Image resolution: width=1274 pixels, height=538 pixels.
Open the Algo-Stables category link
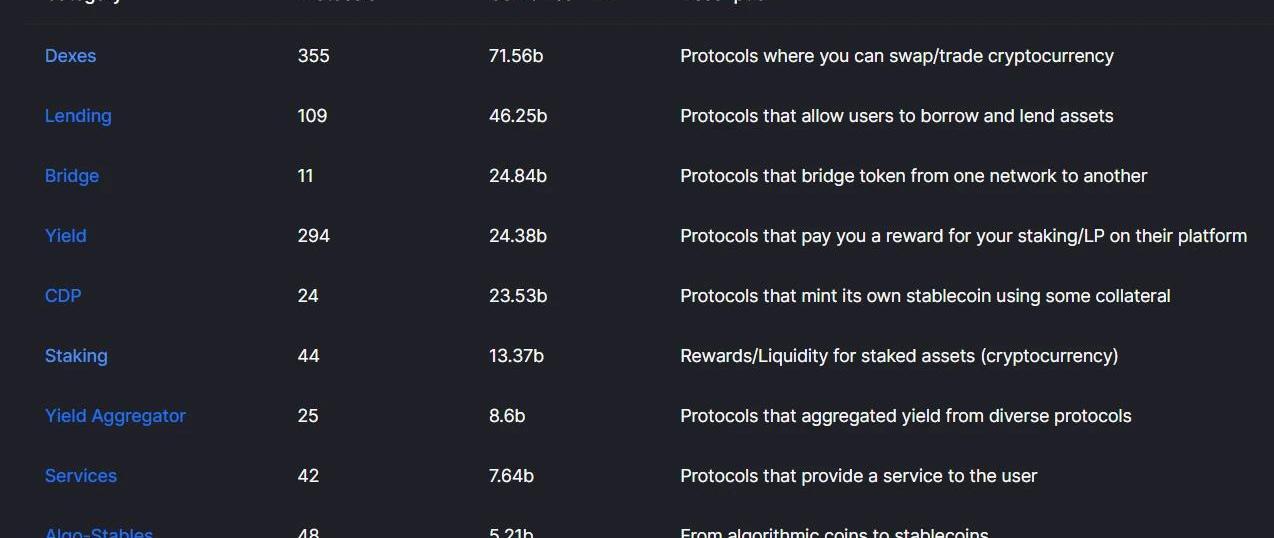coord(99,533)
